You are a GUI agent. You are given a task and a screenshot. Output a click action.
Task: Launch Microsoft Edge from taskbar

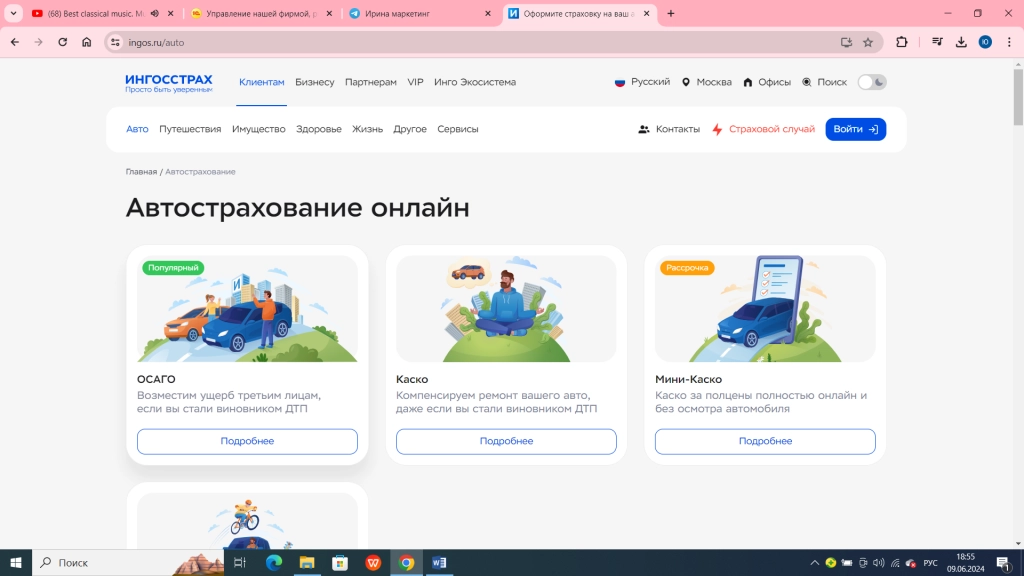pyautogui.click(x=274, y=562)
